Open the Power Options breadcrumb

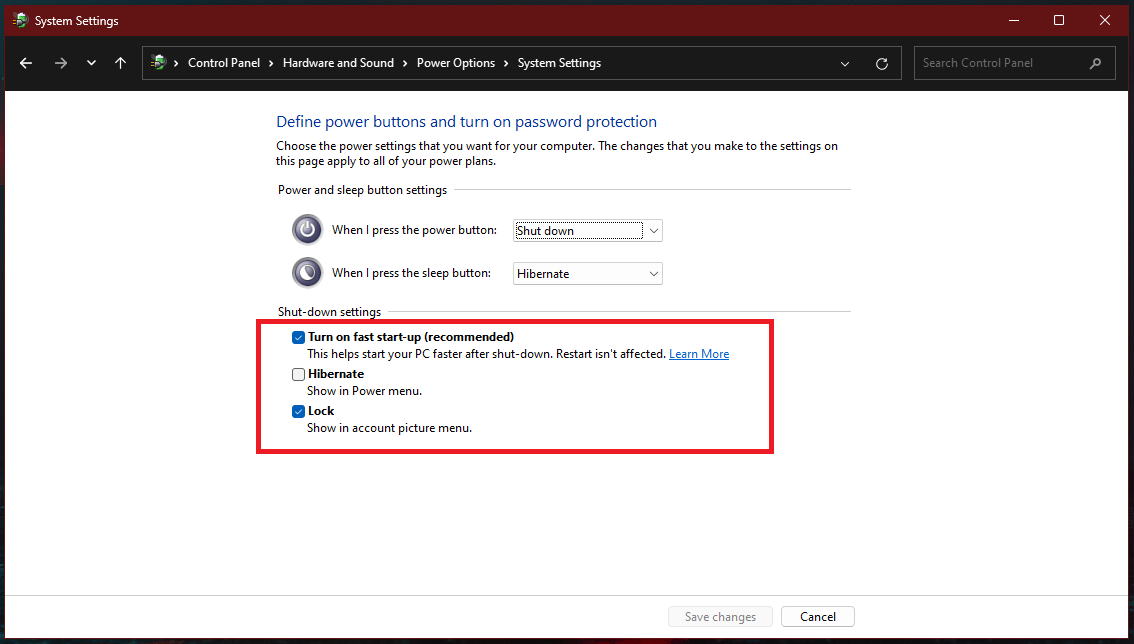pos(456,63)
